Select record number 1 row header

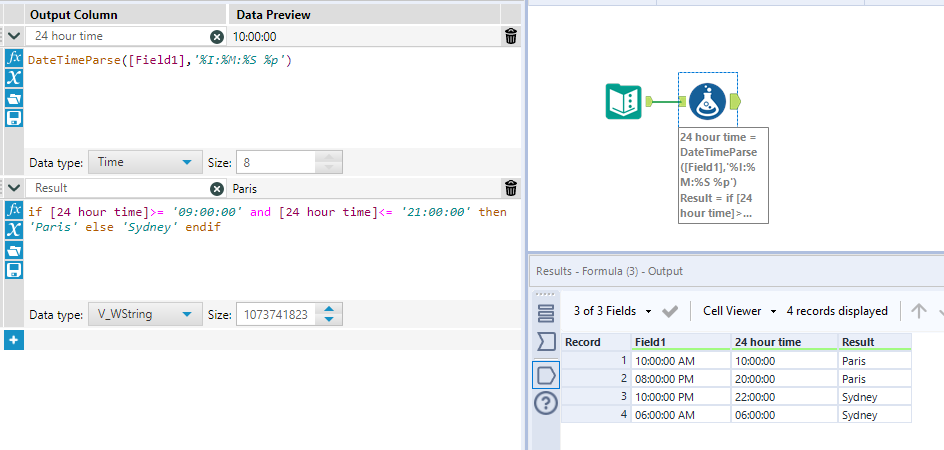click(x=596, y=361)
